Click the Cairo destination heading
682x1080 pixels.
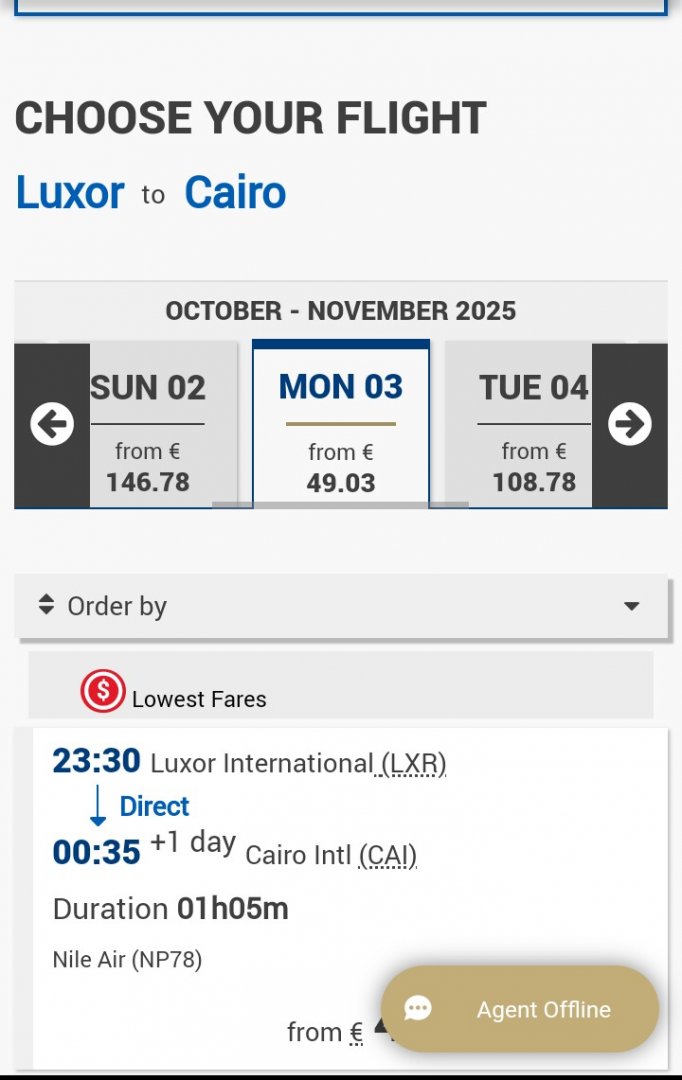click(235, 192)
